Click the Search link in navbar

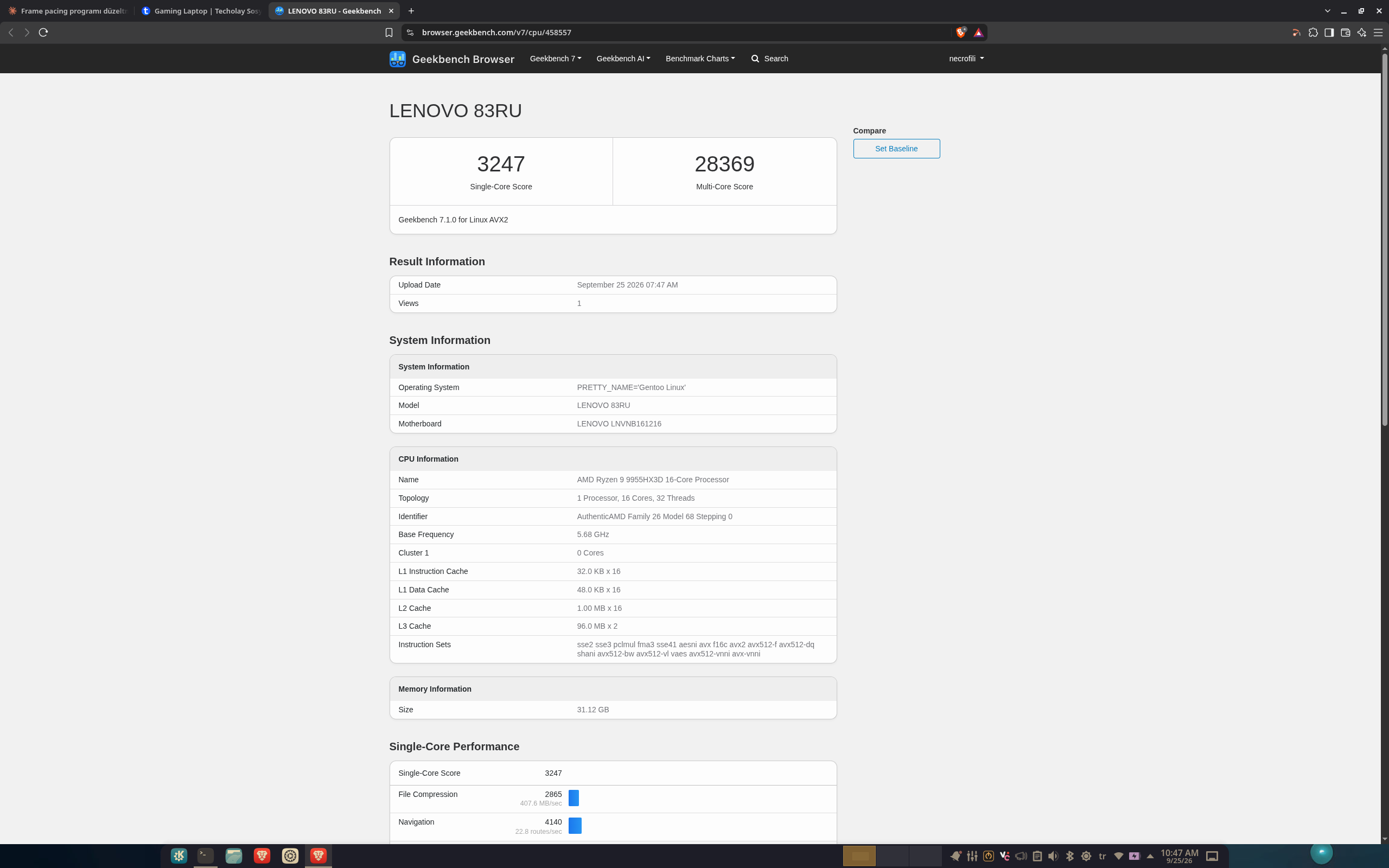point(770,59)
